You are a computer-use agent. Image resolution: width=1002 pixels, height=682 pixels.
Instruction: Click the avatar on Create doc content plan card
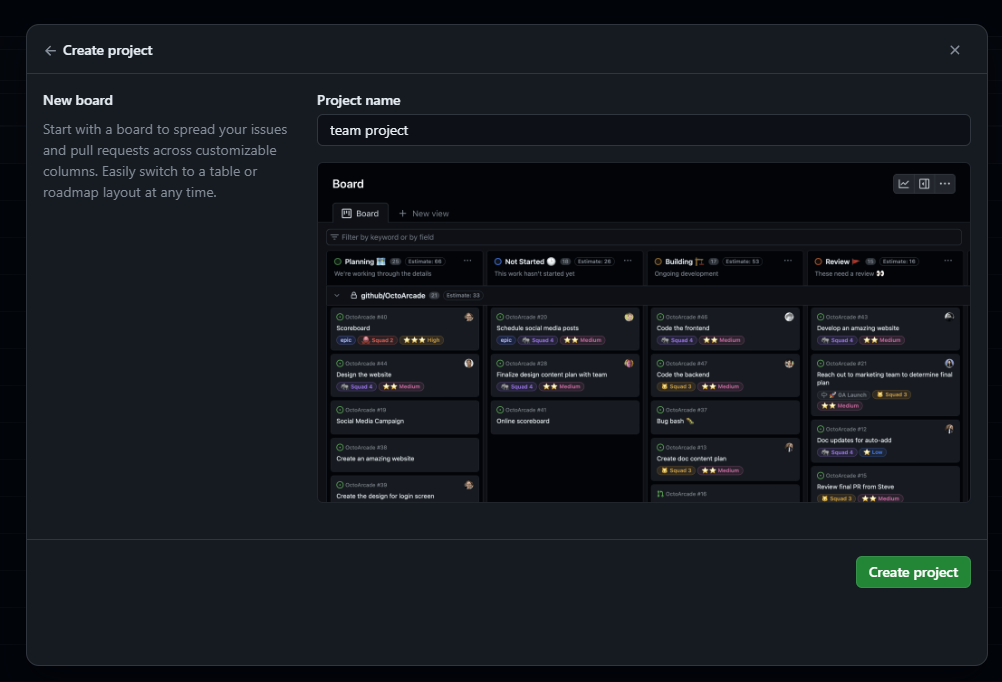789,447
